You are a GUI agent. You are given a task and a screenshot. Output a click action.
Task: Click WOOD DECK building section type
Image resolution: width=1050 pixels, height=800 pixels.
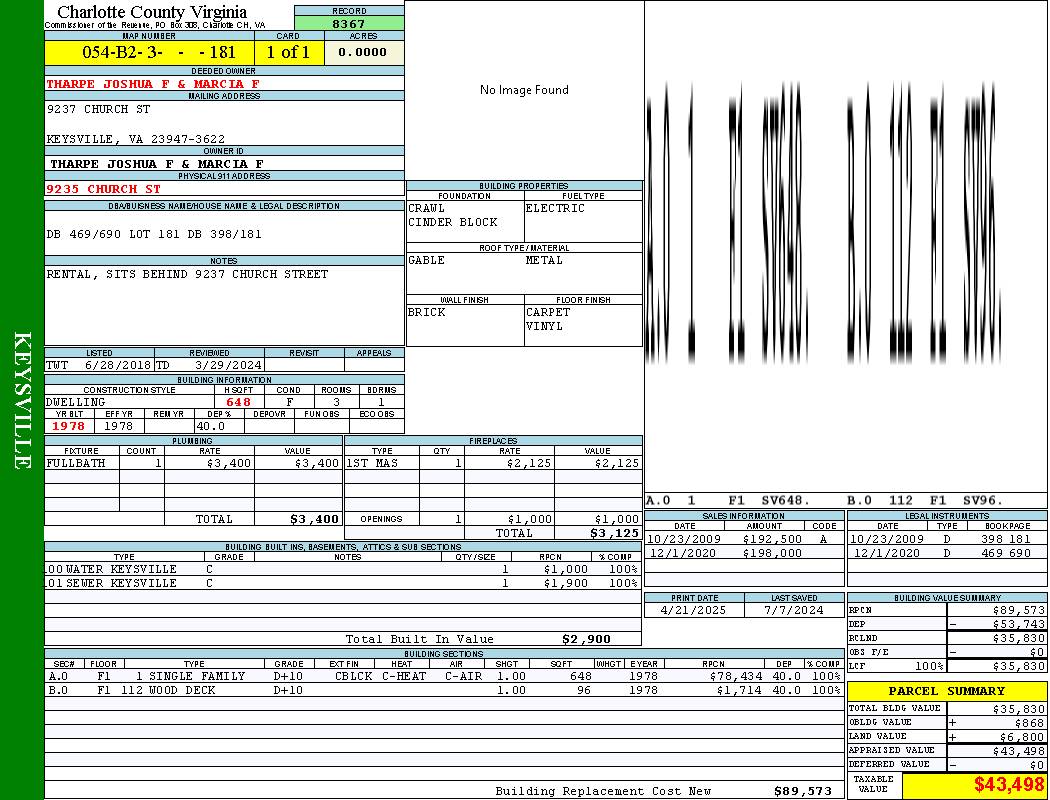pyautogui.click(x=182, y=691)
